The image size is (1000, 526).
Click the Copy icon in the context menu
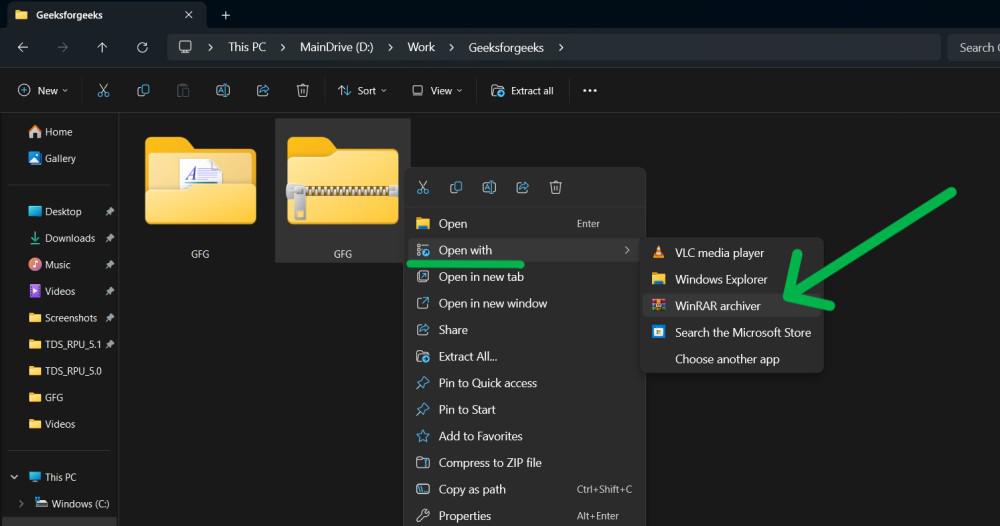pyautogui.click(x=456, y=187)
